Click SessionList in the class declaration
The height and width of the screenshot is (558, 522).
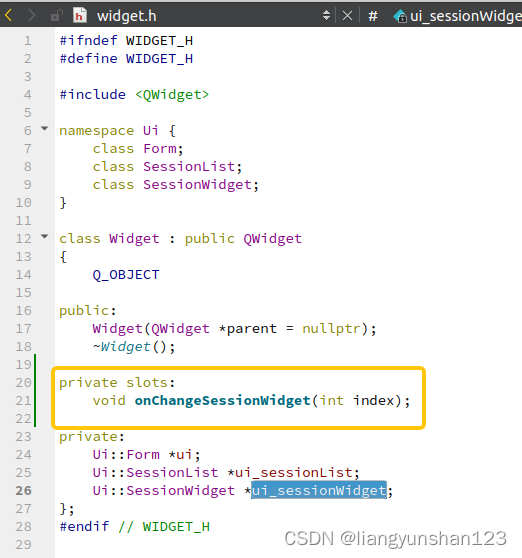point(189,167)
